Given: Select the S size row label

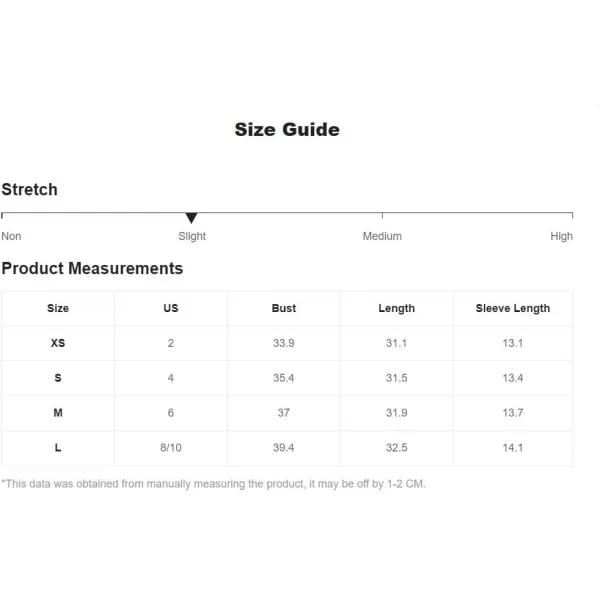Looking at the screenshot, I should click(58, 378).
